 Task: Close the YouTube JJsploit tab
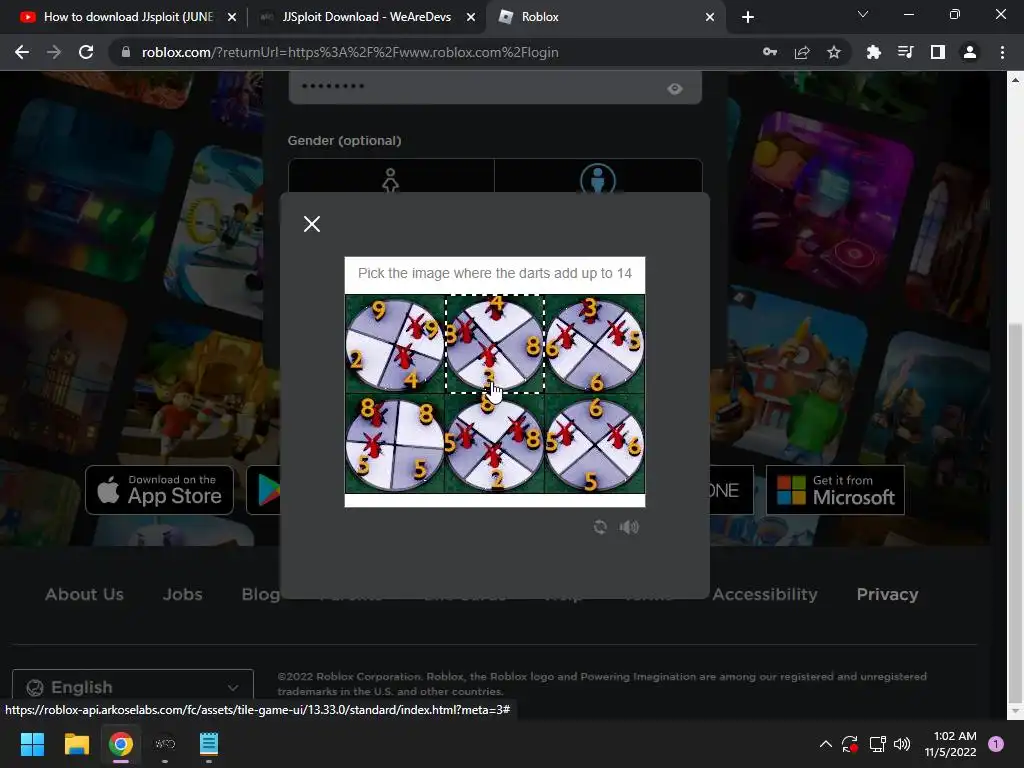[232, 17]
